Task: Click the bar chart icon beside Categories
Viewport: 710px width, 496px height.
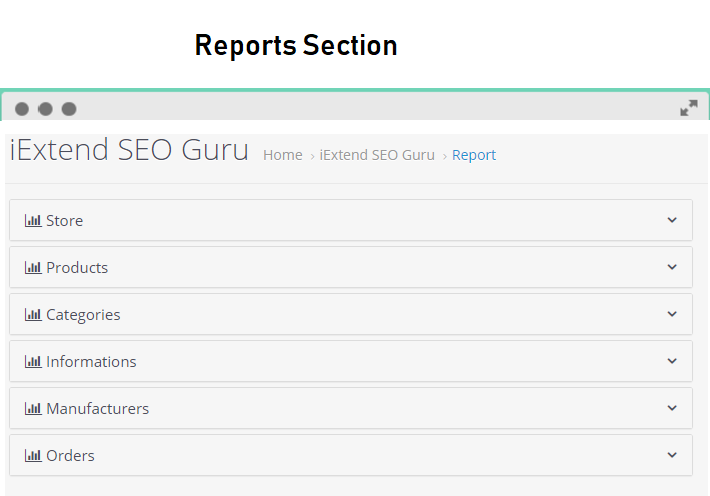Action: click(33, 314)
